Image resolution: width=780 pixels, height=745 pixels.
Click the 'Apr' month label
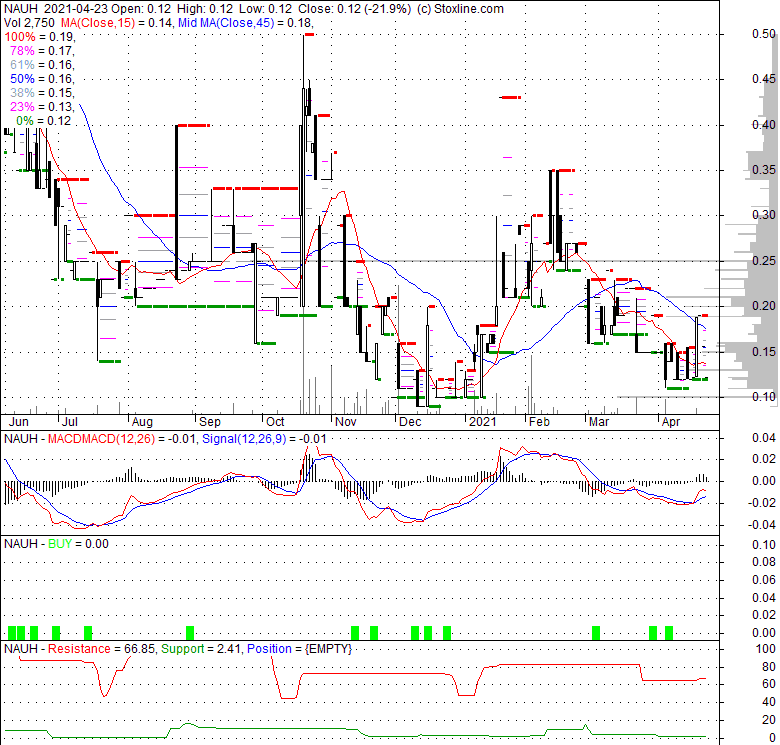click(x=671, y=422)
